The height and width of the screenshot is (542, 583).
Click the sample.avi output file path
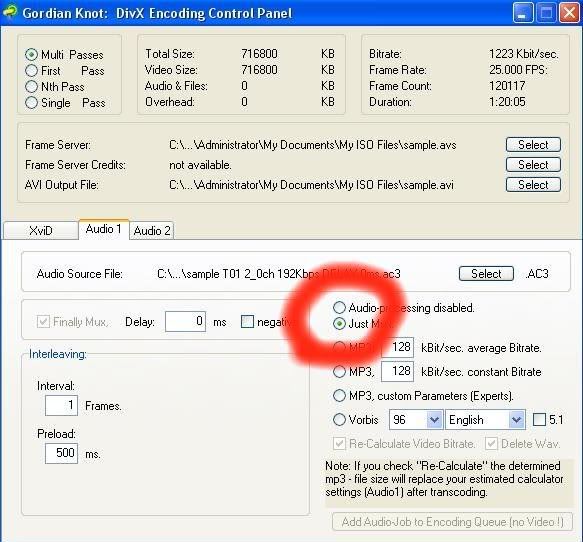pyautogui.click(x=311, y=185)
